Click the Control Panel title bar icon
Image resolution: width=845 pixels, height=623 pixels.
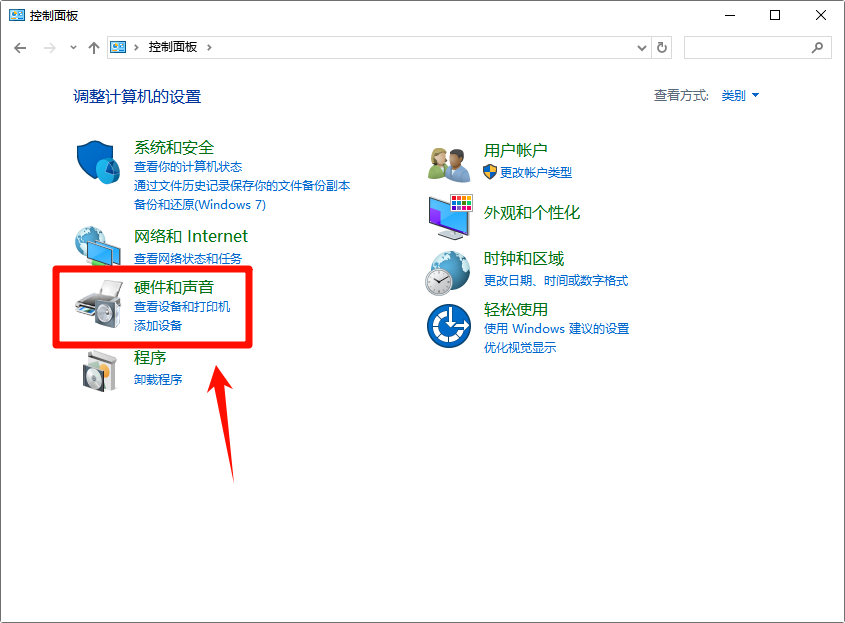17,15
